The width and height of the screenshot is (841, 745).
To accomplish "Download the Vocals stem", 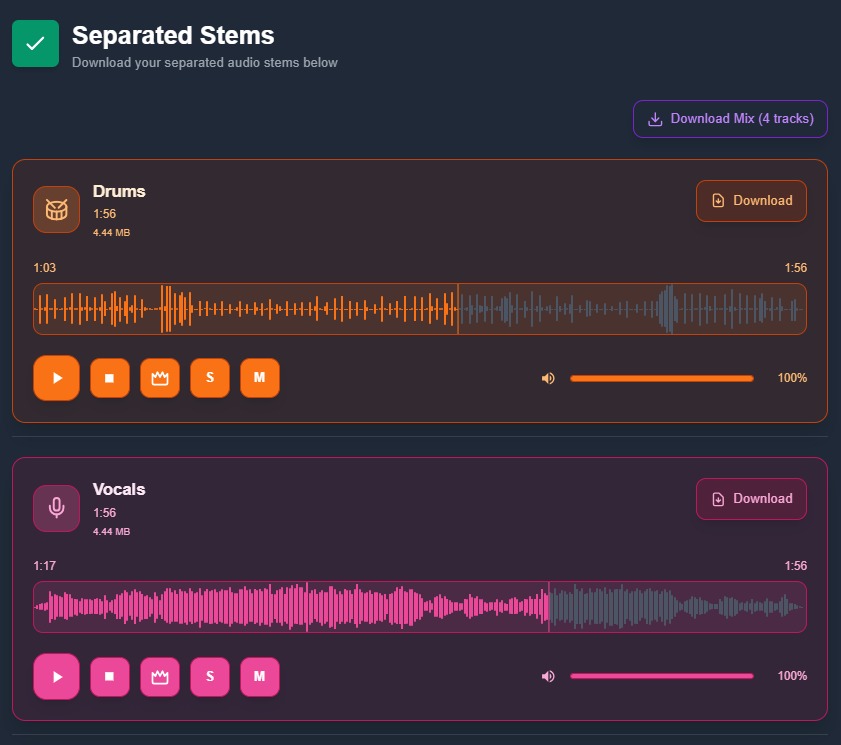I will pyautogui.click(x=751, y=498).
